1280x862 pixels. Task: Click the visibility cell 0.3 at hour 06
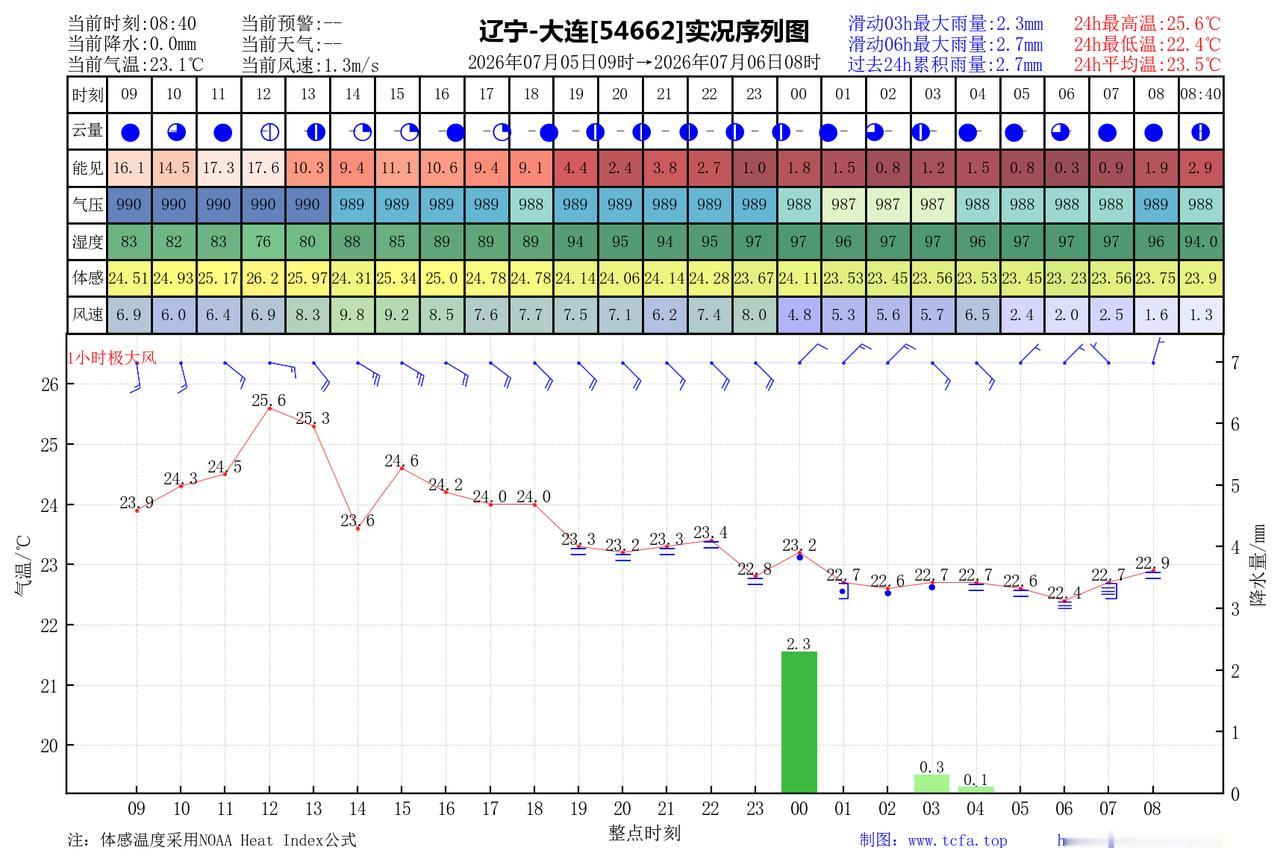click(x=1067, y=168)
